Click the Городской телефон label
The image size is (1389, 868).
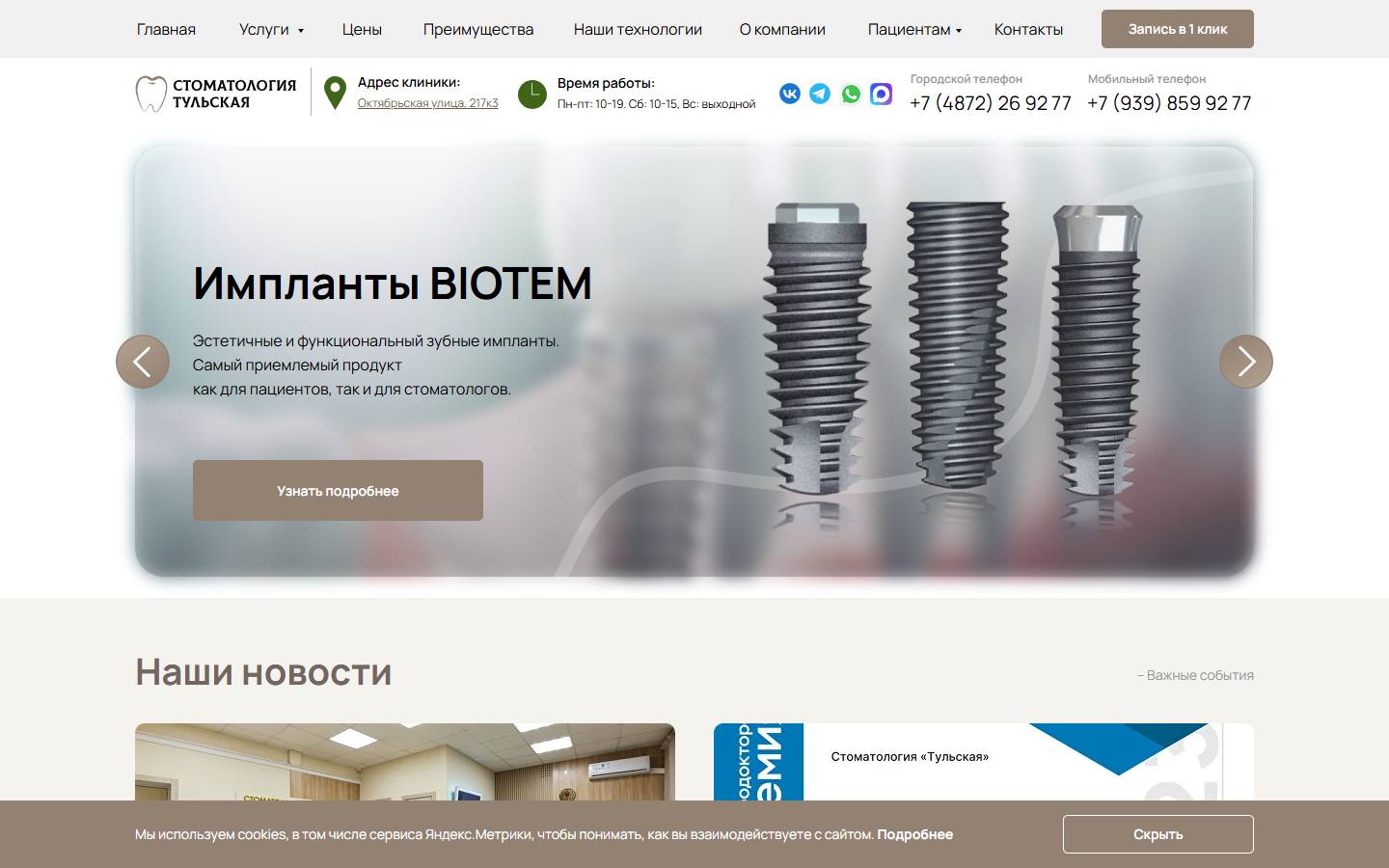click(967, 79)
